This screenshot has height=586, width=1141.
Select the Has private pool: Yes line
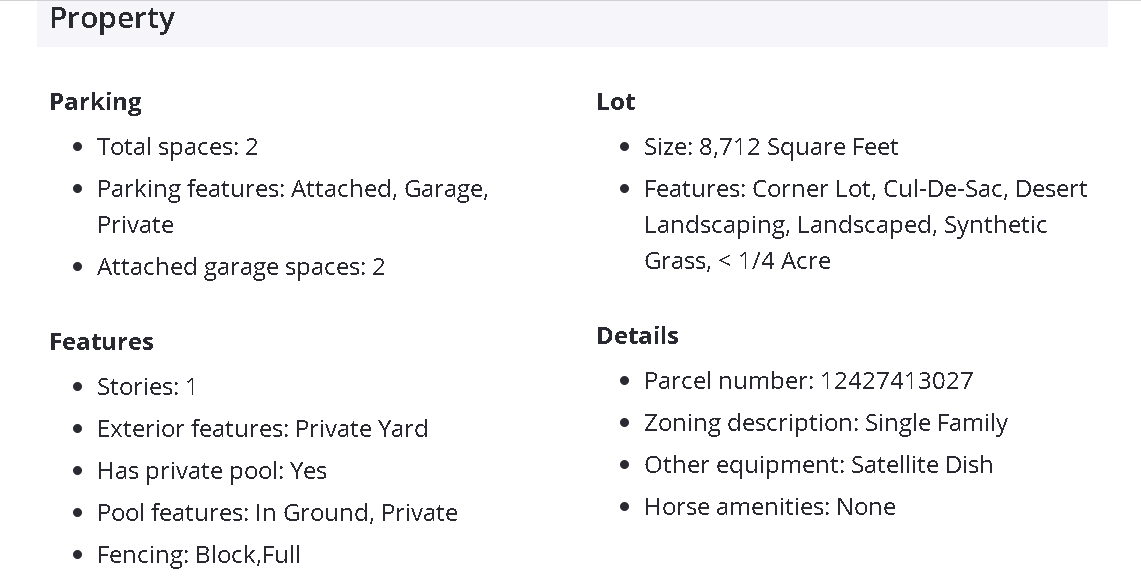click(211, 471)
